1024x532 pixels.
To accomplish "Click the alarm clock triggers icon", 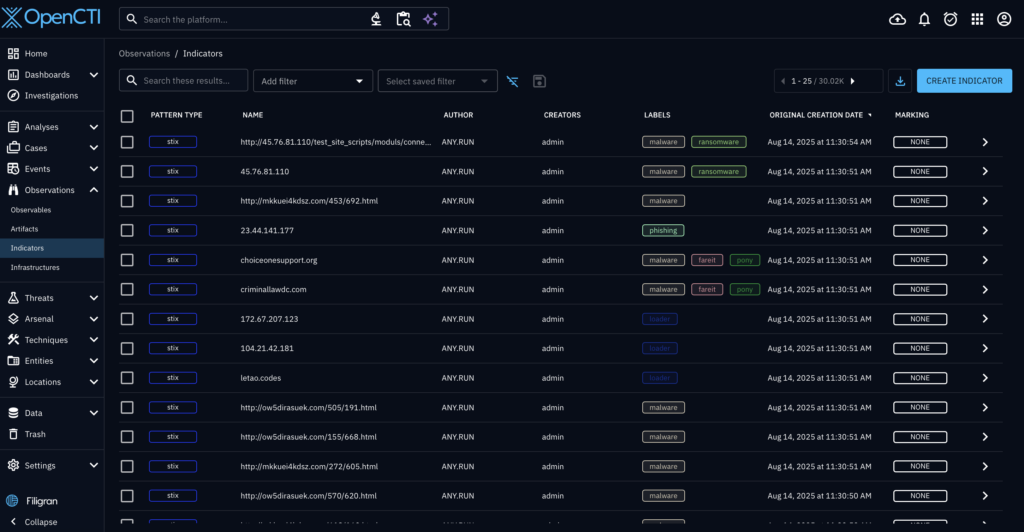I will 950,19.
